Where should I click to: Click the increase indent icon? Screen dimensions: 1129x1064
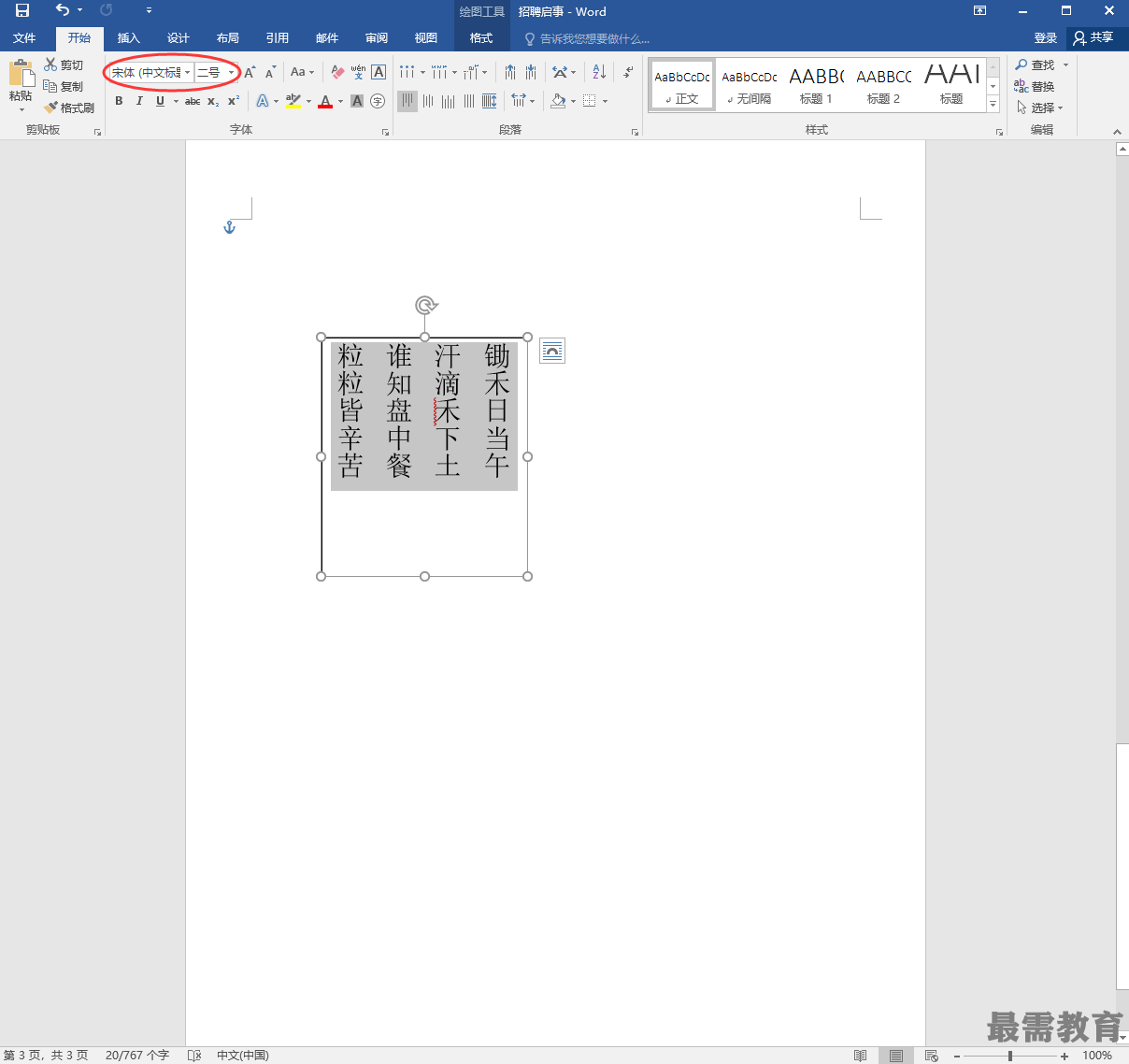(531, 72)
